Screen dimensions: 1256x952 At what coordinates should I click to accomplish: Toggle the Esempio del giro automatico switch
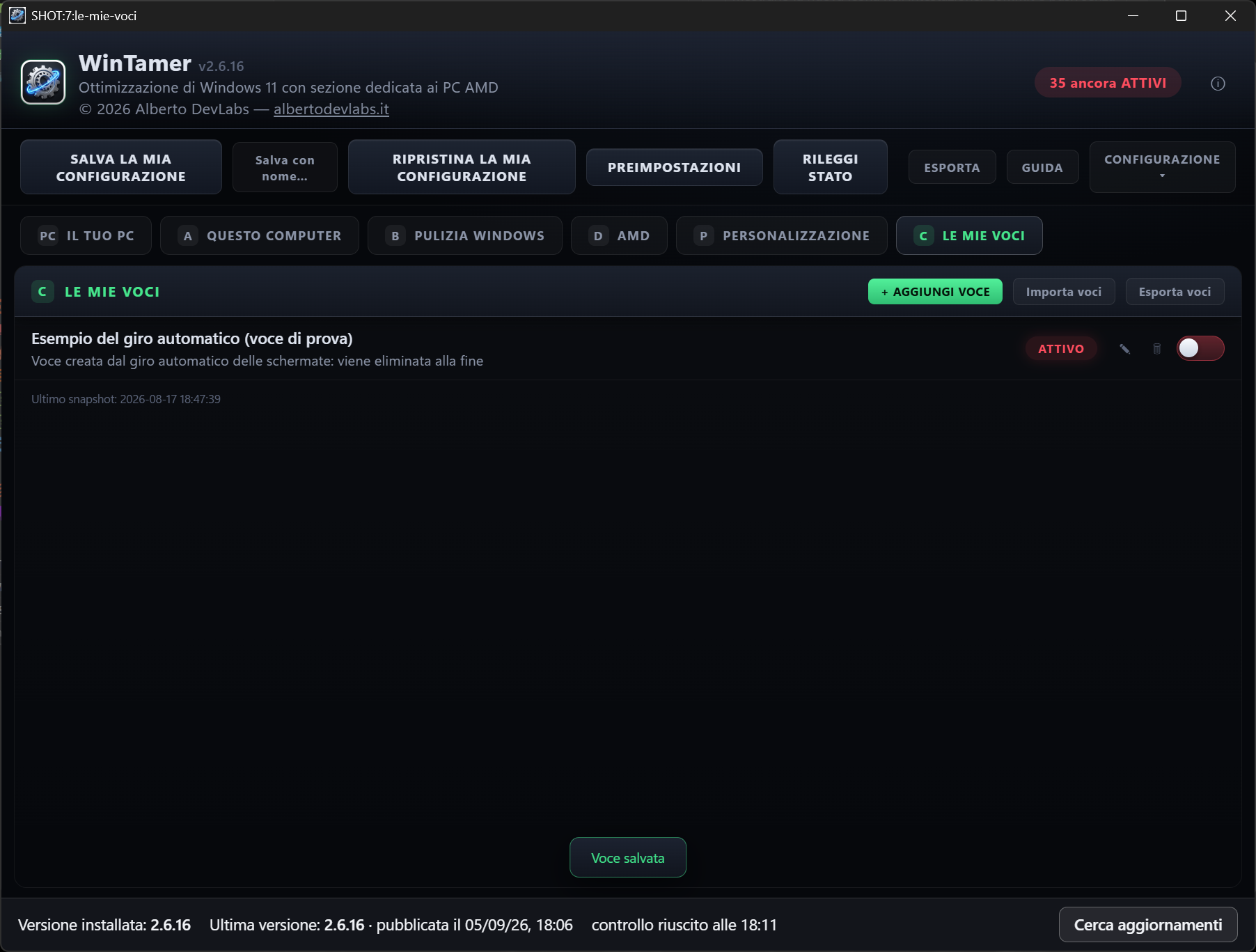click(x=1200, y=348)
